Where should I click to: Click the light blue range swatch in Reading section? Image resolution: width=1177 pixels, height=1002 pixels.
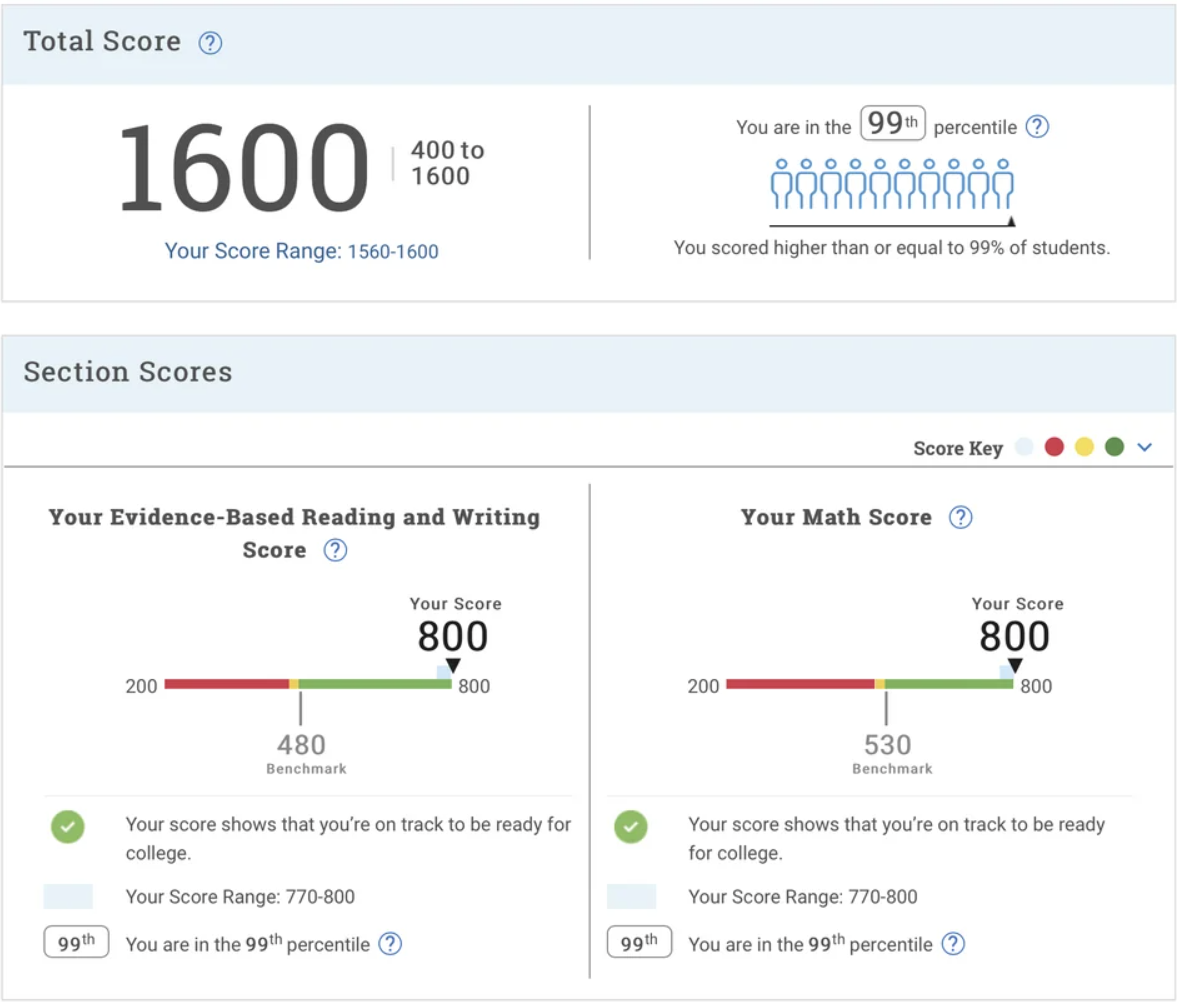coord(68,896)
